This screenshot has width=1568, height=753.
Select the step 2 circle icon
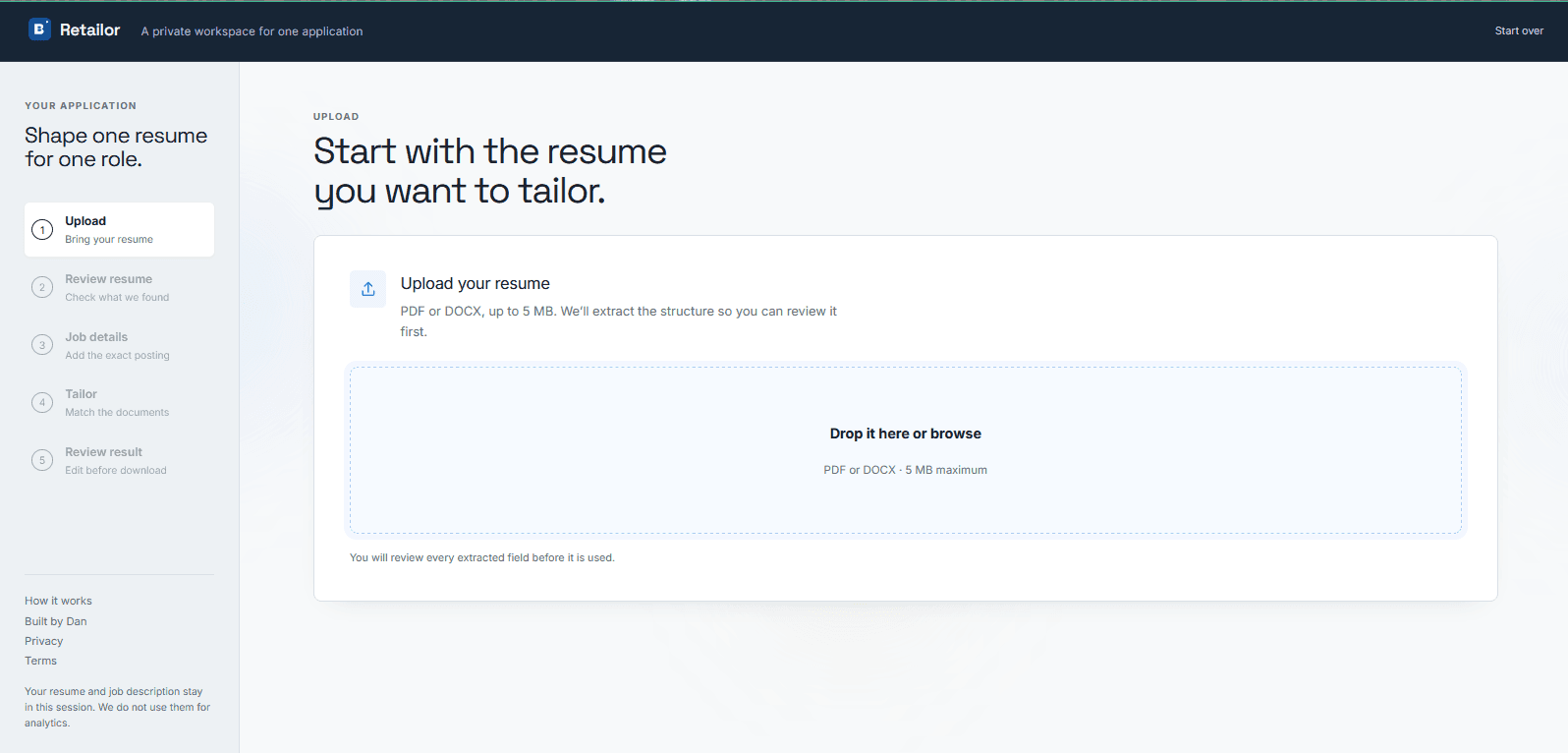(x=42, y=287)
